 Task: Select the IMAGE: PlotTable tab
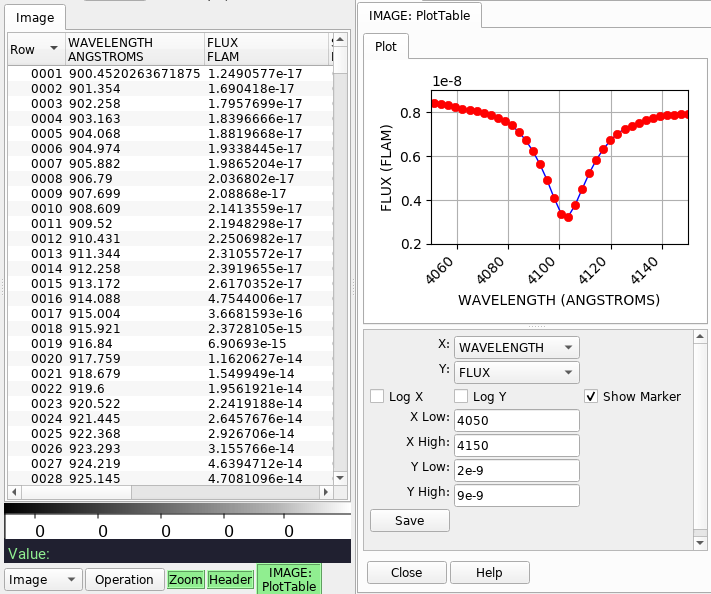coord(419,15)
